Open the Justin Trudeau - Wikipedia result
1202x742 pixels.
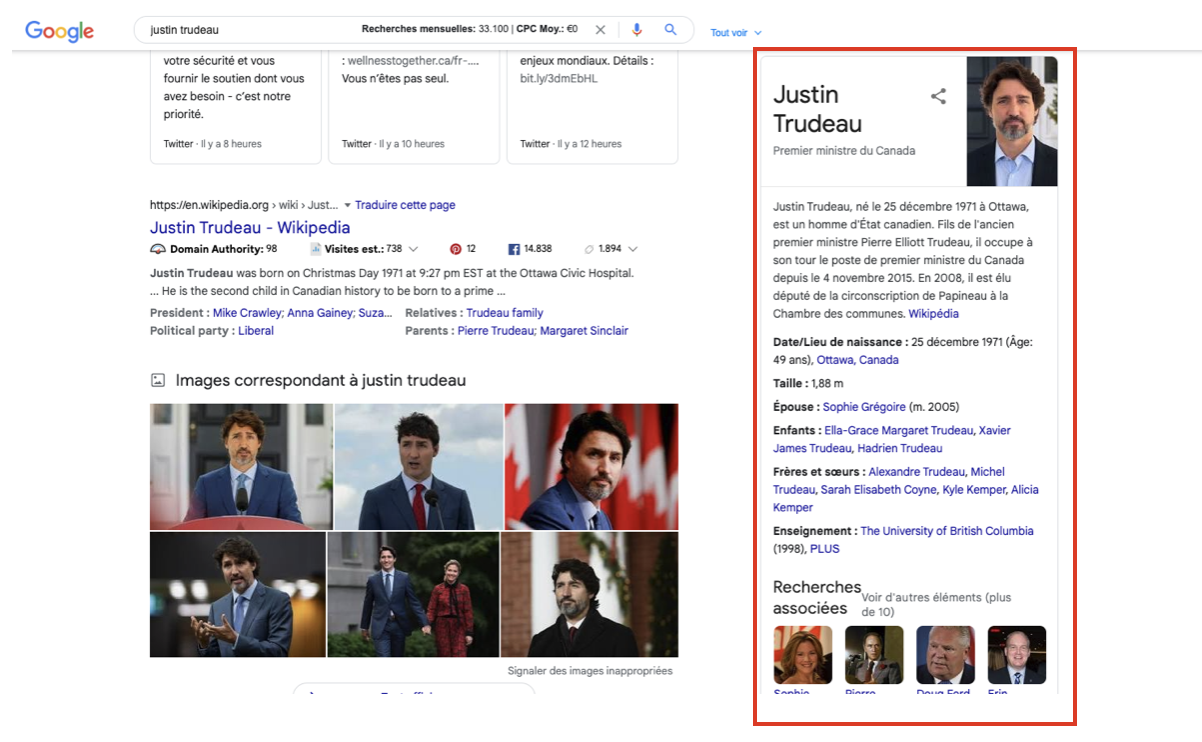pyautogui.click(x=250, y=227)
